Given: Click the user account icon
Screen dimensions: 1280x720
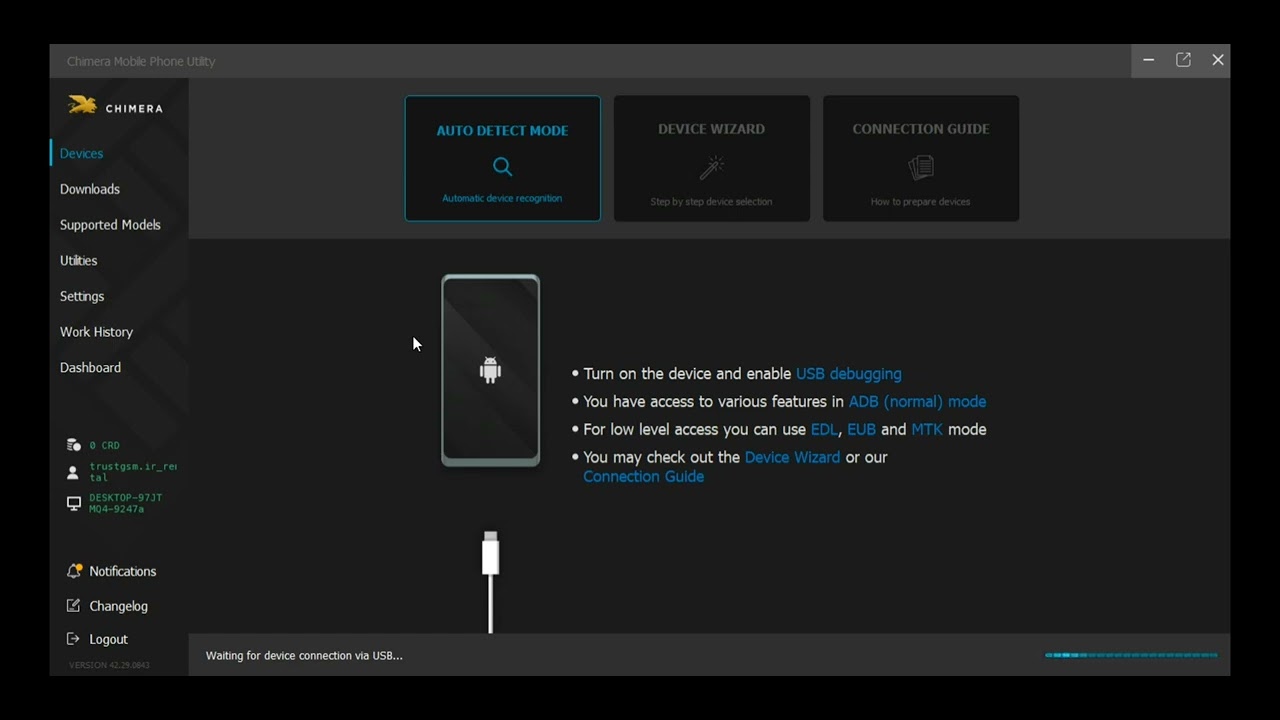Looking at the screenshot, I should (73, 472).
